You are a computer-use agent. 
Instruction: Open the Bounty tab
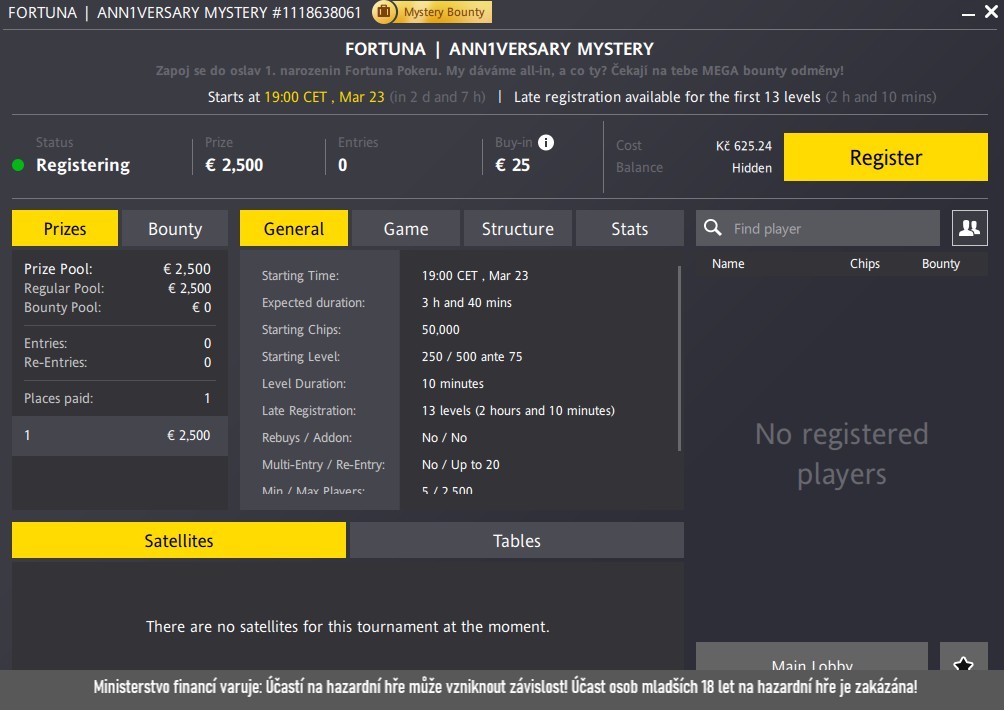pos(175,229)
